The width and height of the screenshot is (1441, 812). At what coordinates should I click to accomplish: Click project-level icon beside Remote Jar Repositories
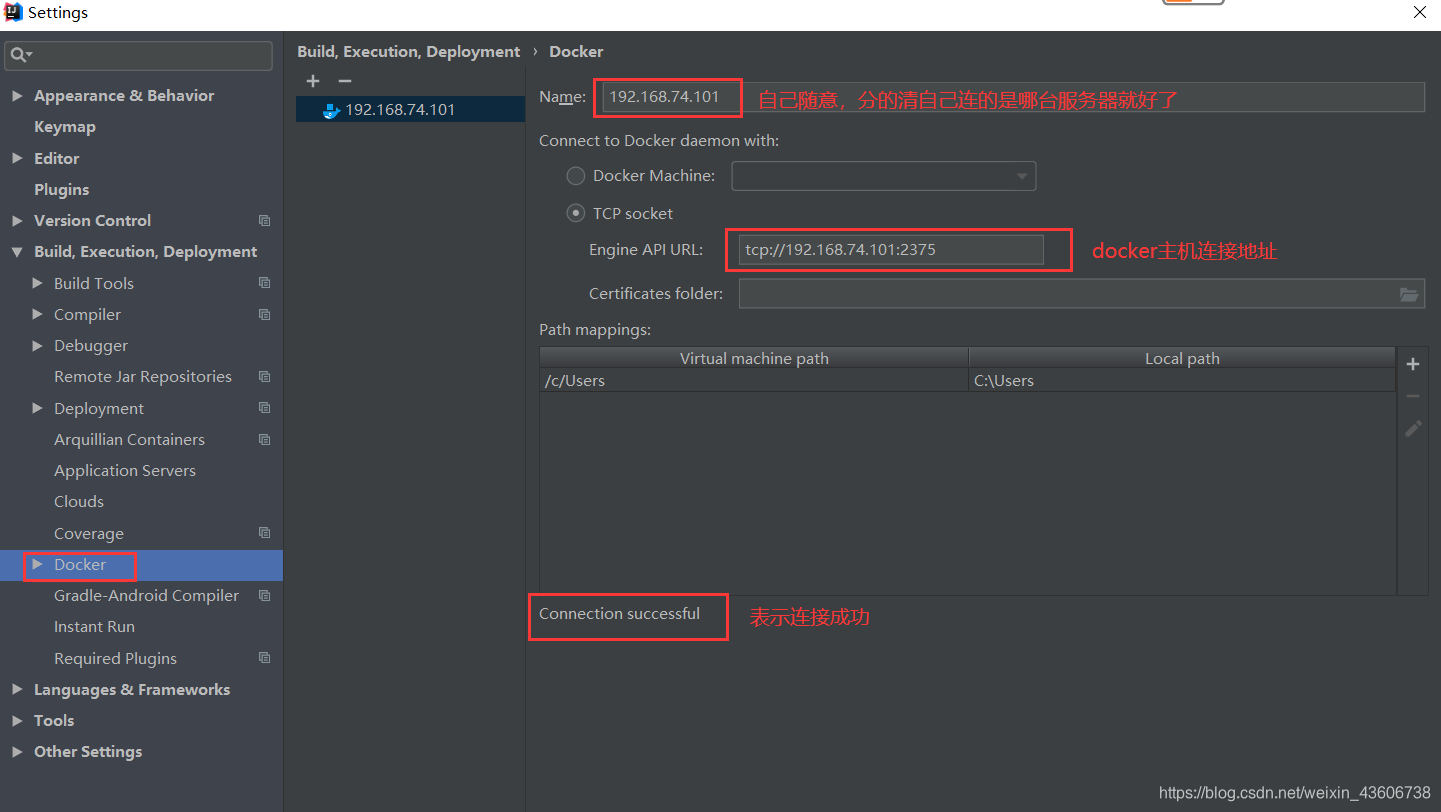264,376
